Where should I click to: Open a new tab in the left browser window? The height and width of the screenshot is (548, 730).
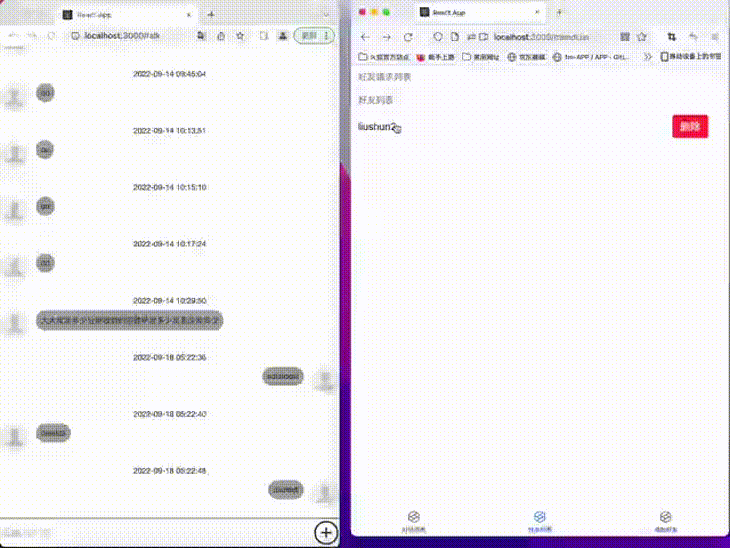211,15
